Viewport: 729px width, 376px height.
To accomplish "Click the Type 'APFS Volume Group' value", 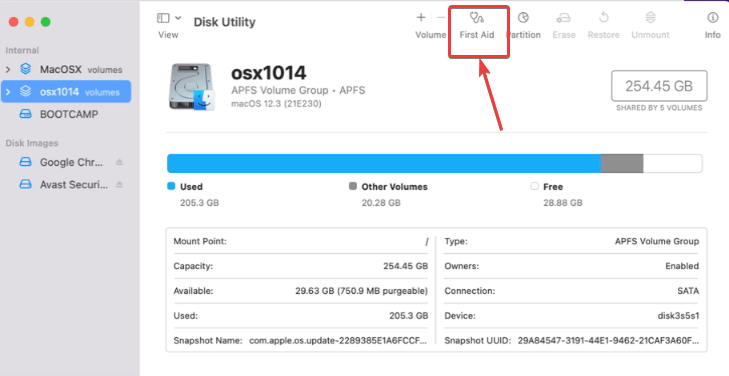I will pyautogui.click(x=657, y=241).
